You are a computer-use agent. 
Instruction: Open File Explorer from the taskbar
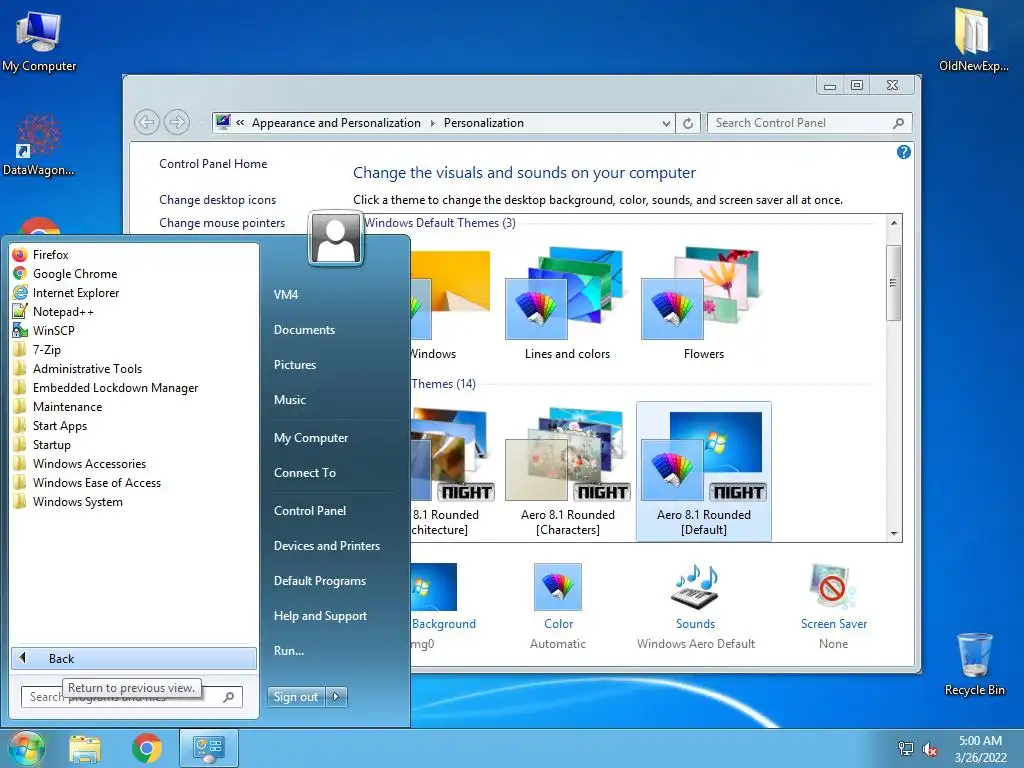(86, 748)
